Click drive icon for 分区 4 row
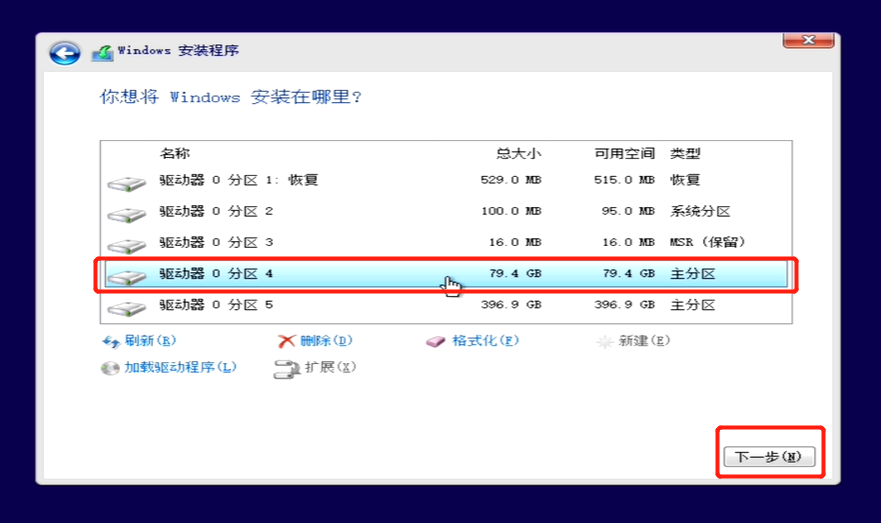 pyautogui.click(x=127, y=277)
